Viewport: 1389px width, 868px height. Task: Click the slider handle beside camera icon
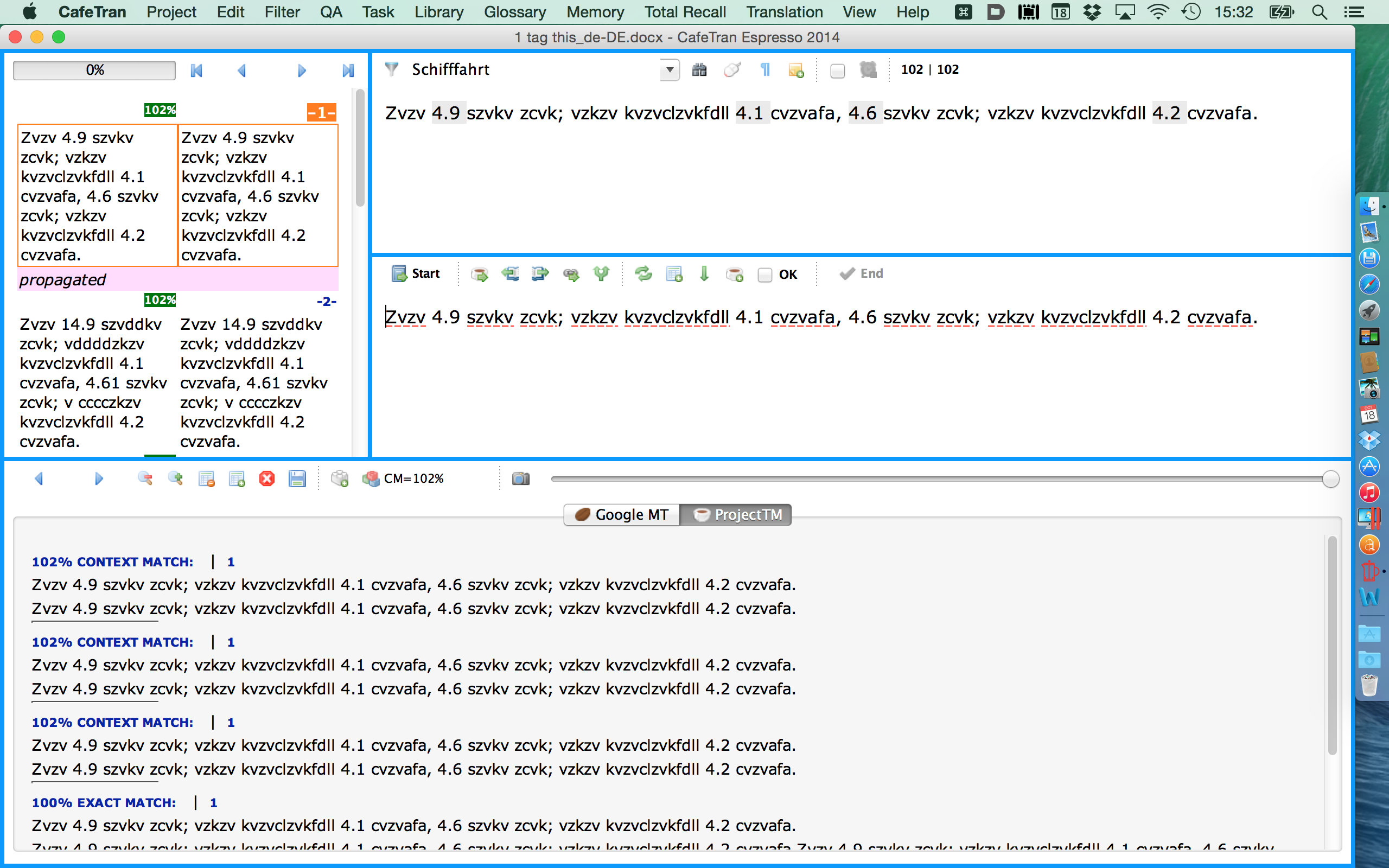click(1330, 479)
